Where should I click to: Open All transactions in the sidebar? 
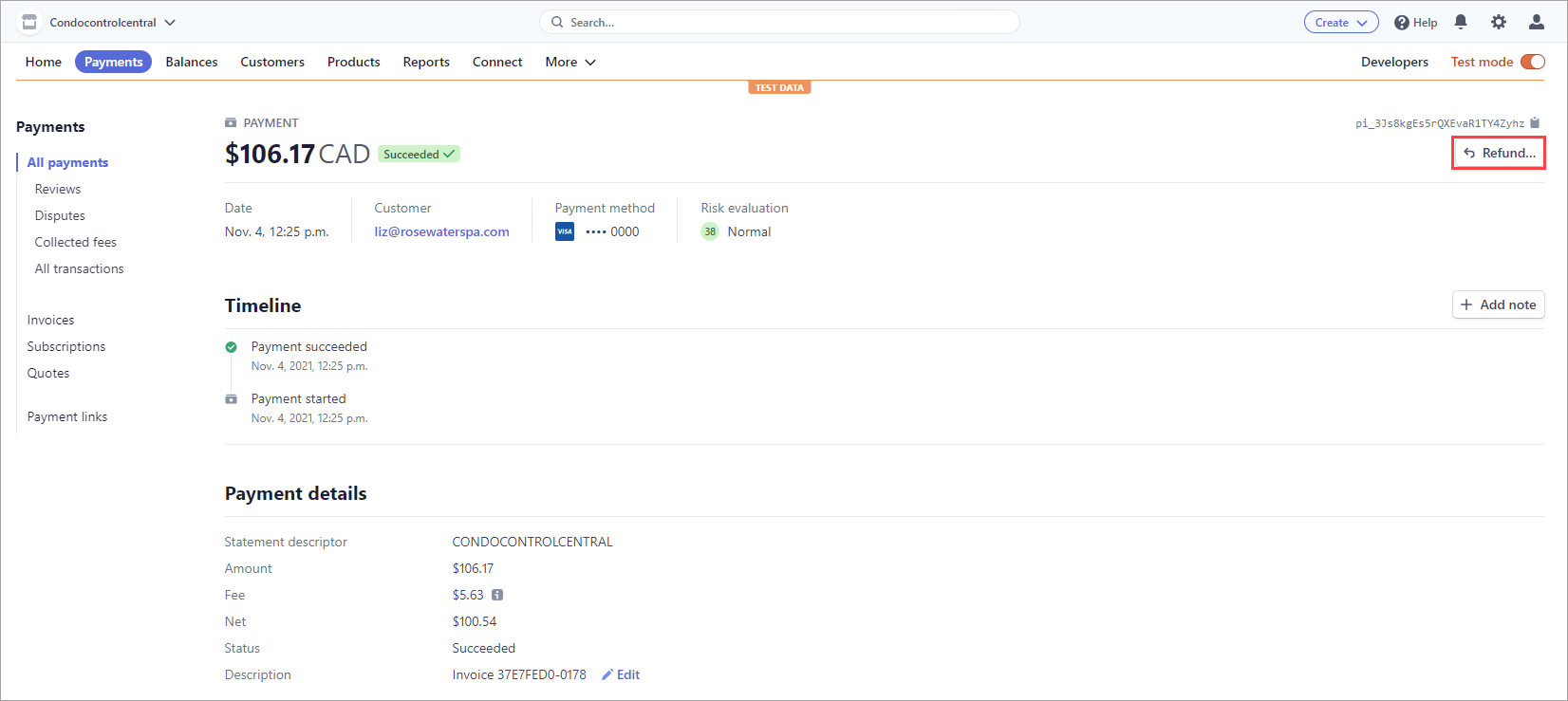tap(80, 268)
